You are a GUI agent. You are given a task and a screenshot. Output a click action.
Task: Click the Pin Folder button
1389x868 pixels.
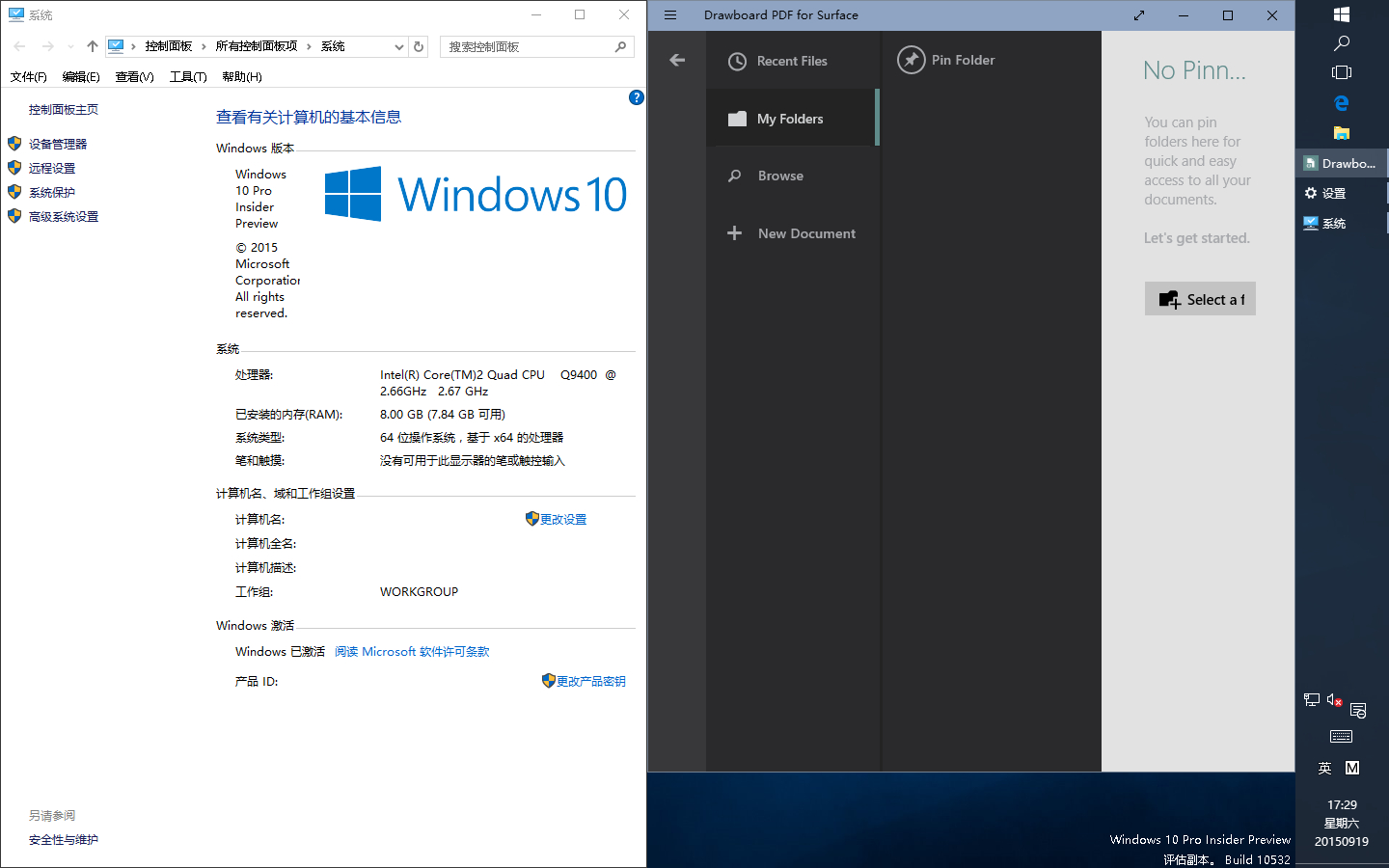tap(946, 60)
